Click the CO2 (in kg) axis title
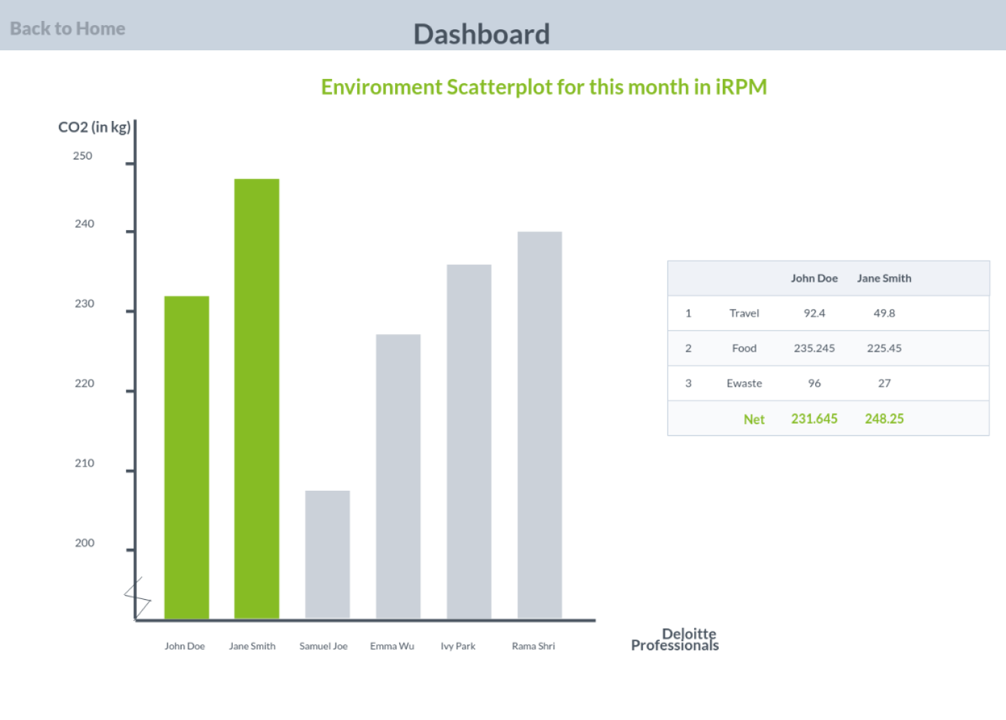This screenshot has width=1006, height=720. (94, 127)
